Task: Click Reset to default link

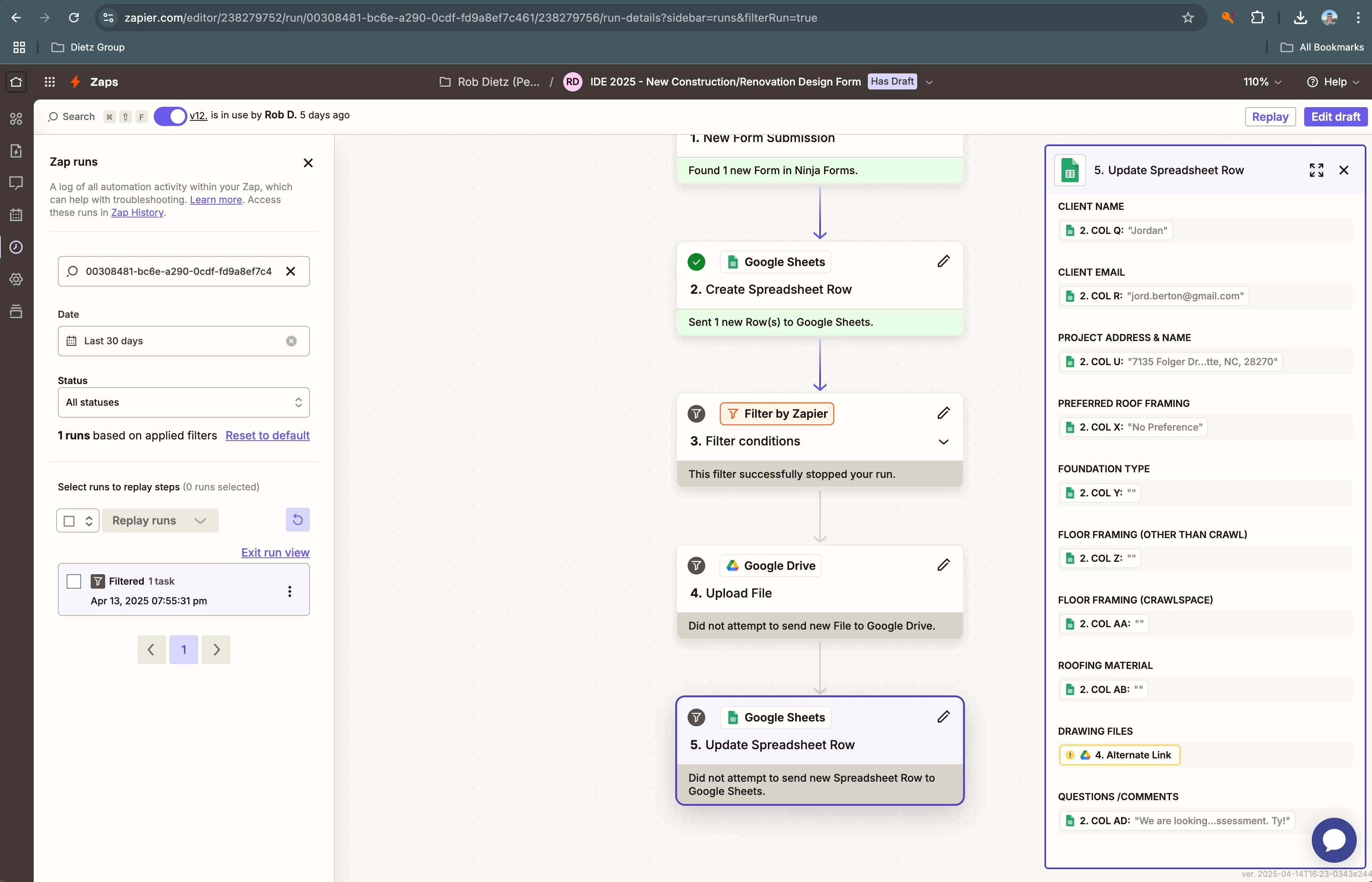Action: point(267,435)
